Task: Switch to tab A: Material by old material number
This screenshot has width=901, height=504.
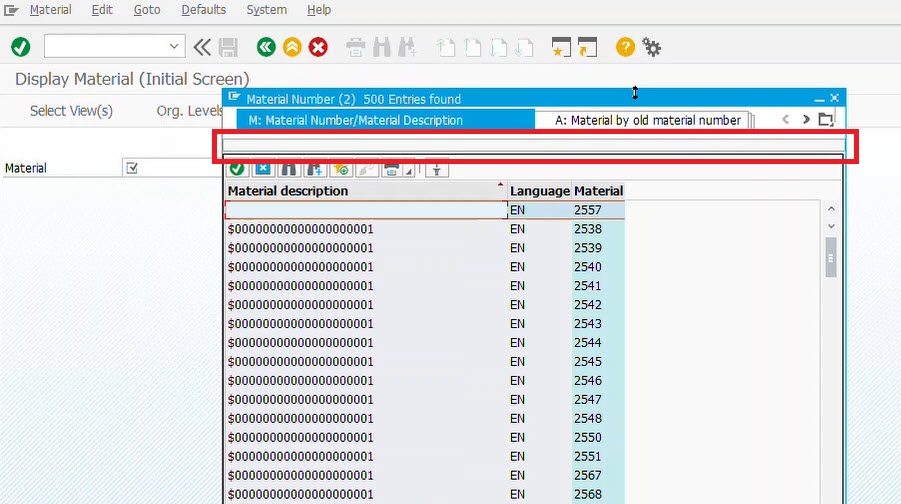Action: [x=648, y=120]
